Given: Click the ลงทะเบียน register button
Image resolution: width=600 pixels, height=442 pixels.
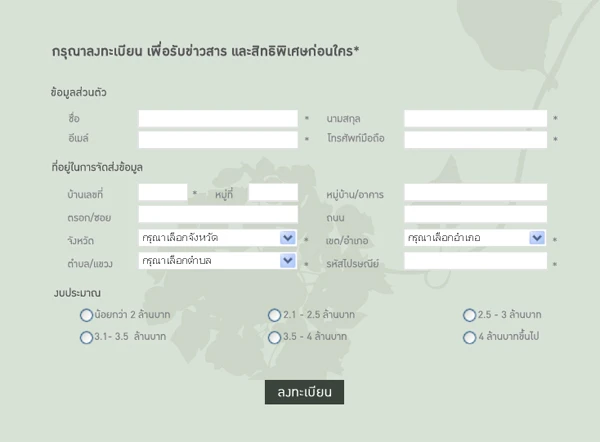Looking at the screenshot, I should (x=304, y=392).
